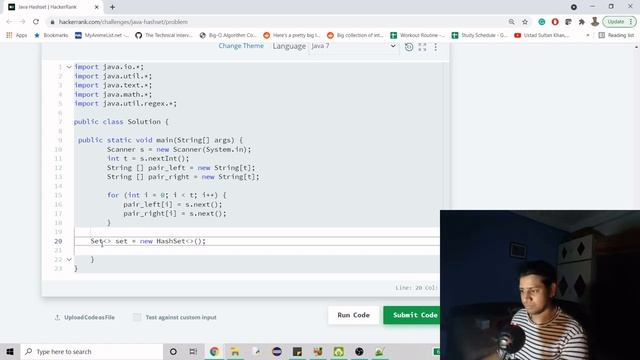Viewport: 640px width, 360px height.
Task: Reload the HackerRank page
Action: coord(36,22)
